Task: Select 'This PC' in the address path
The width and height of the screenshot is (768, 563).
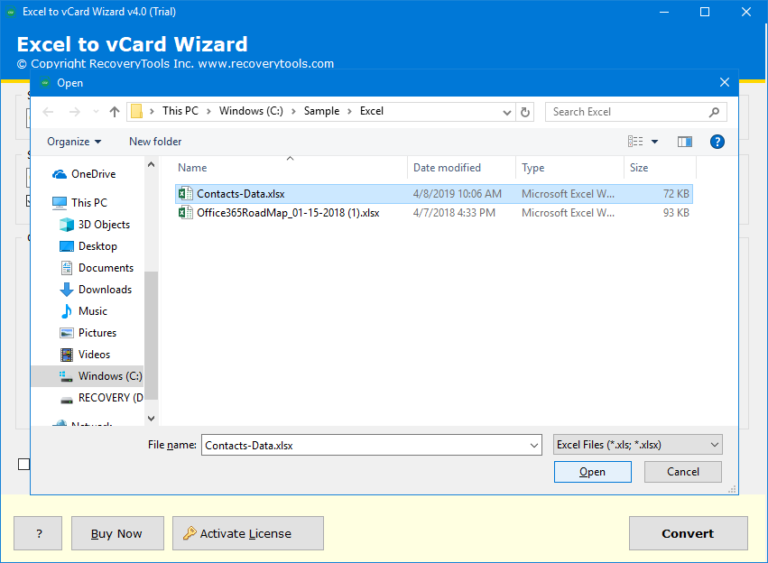Action: [180, 111]
